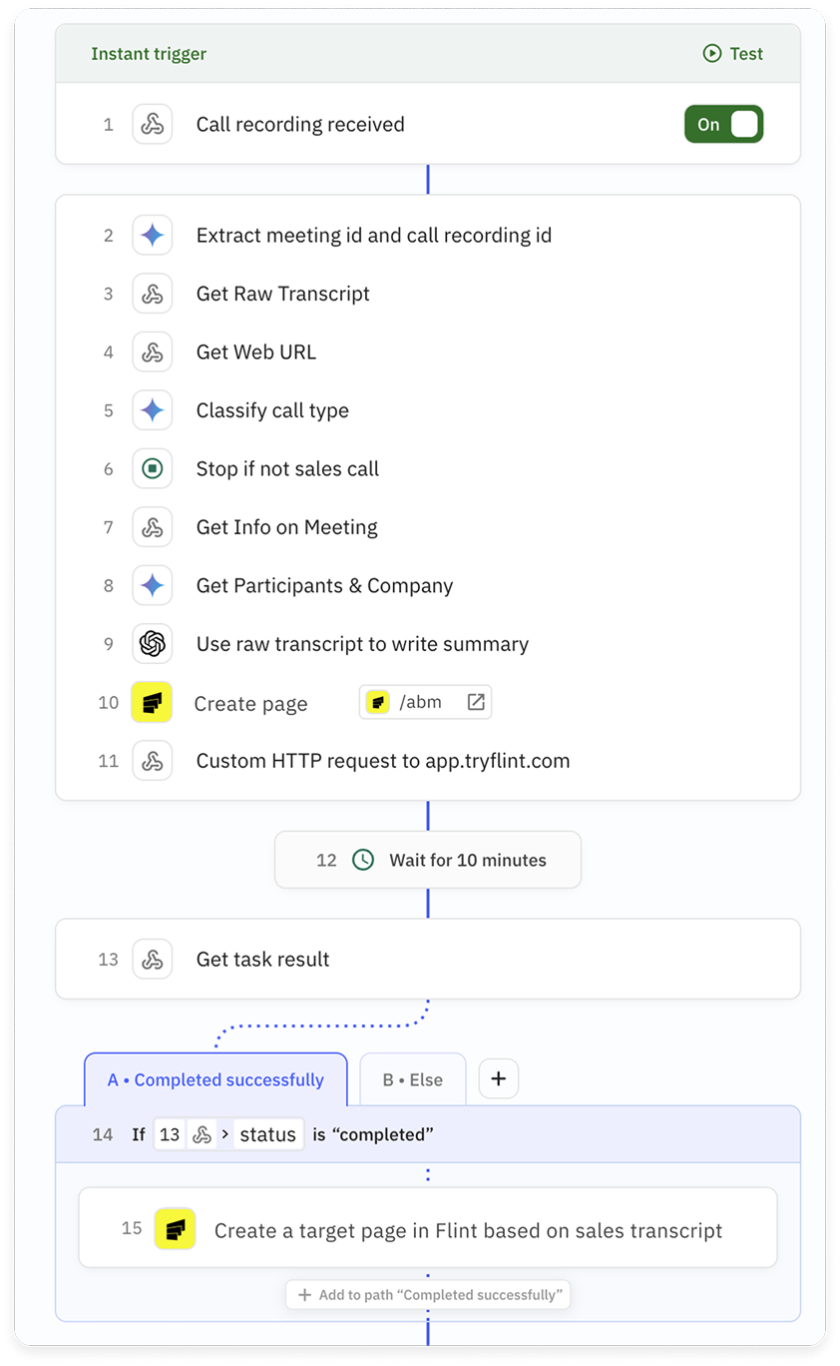Viewport: 840px width, 1366px height.
Task: Click the play icon next to Test
Action: point(712,54)
